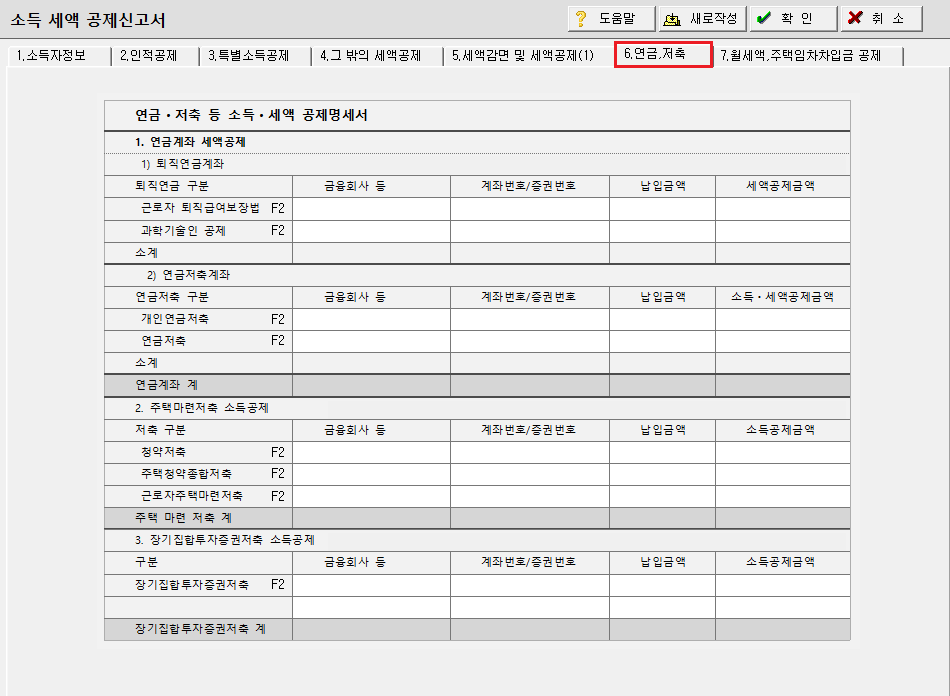Click 납입금액 field for 개인연금저축
The width and height of the screenshot is (950, 696).
(662, 320)
